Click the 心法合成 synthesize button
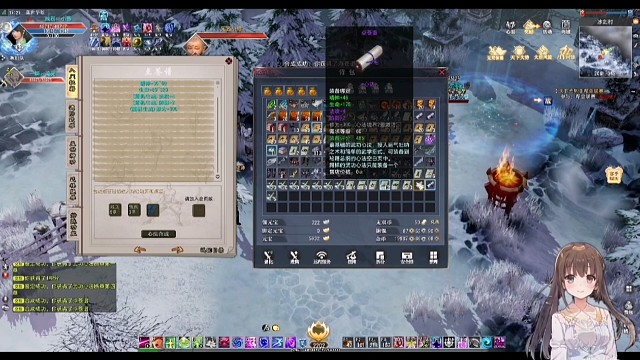This screenshot has height=360, width=640. point(158,234)
